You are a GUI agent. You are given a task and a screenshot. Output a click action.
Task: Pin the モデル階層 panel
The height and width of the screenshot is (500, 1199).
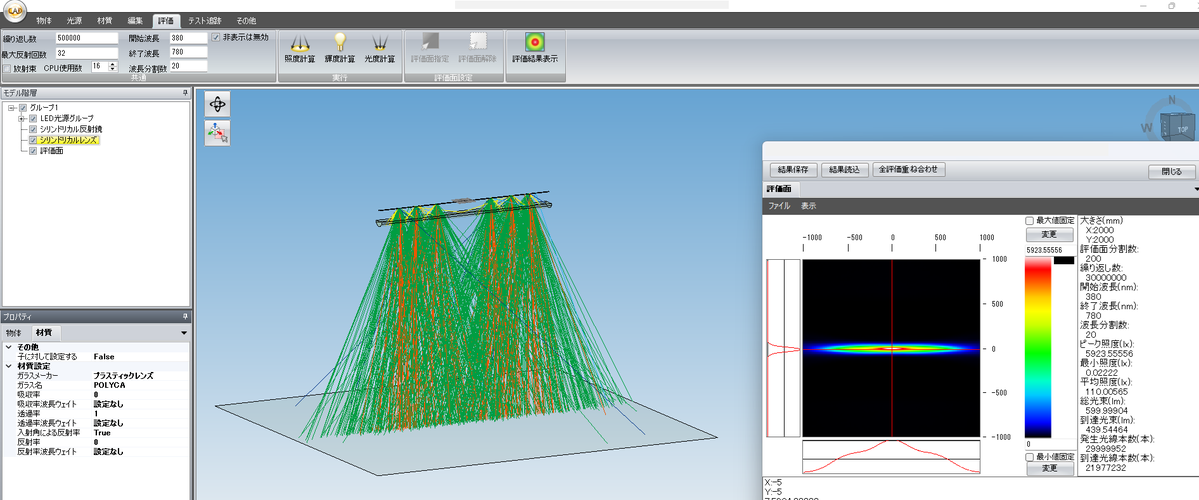point(184,92)
